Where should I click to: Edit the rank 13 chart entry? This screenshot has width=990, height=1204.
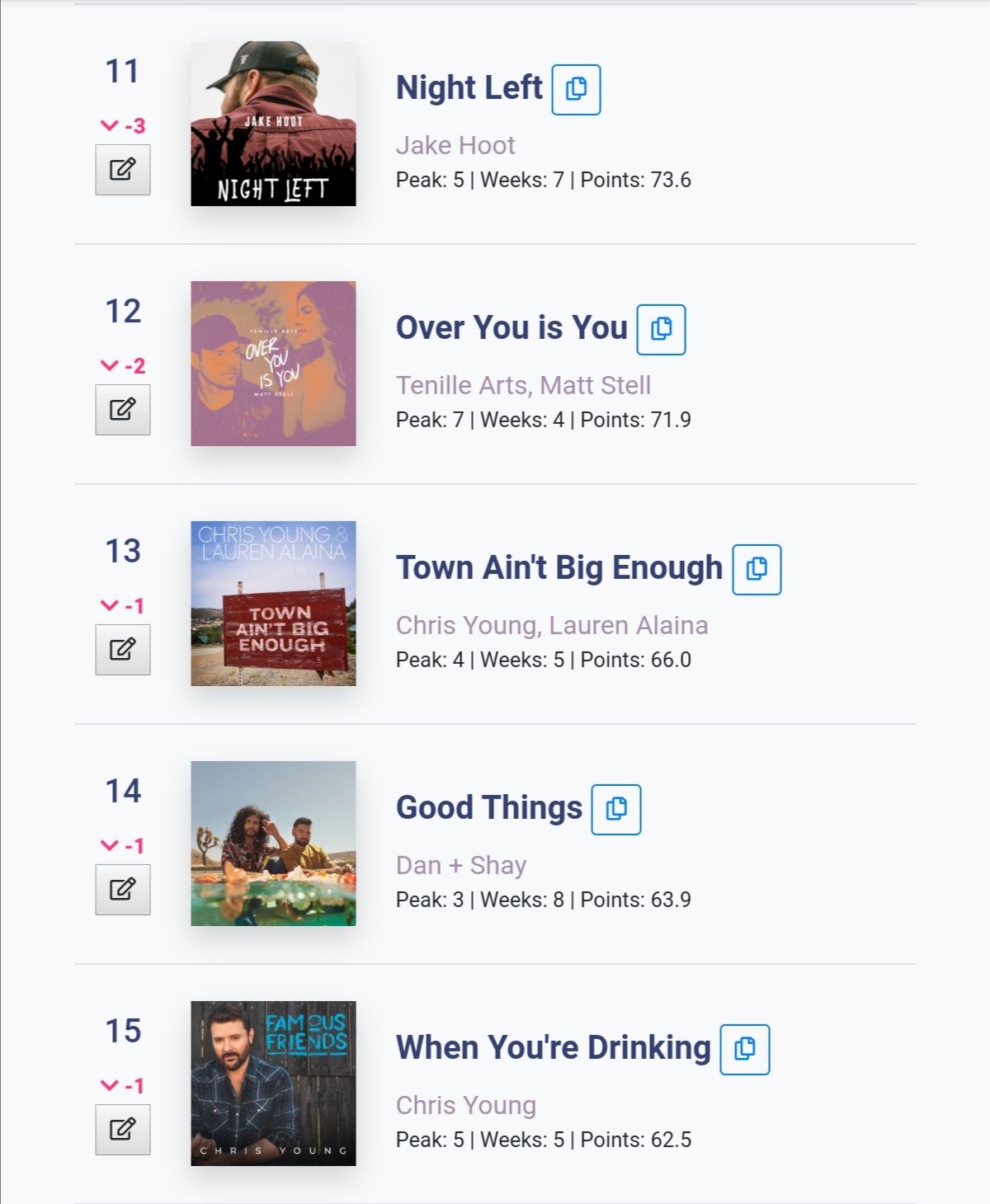pos(123,650)
